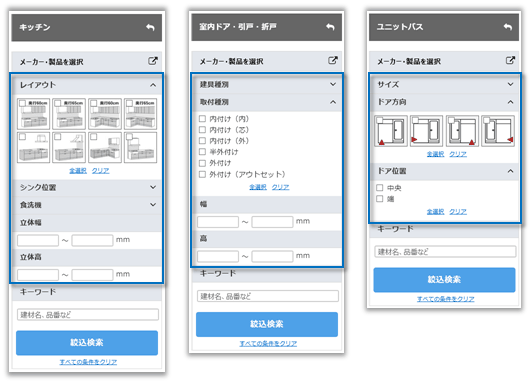Choose the first ドア方向 bath door direction icon
531x383 pixels.
click(x=391, y=131)
